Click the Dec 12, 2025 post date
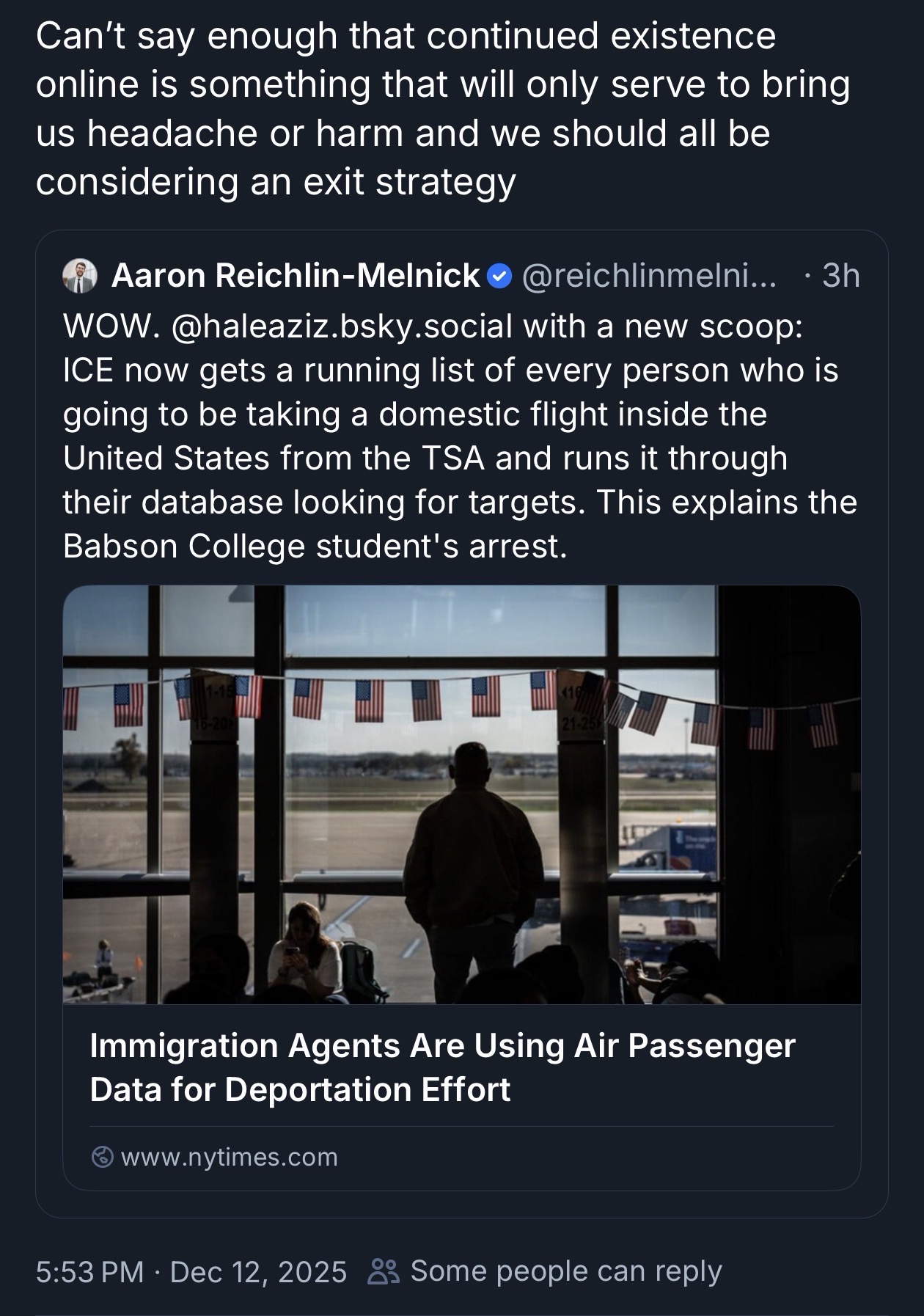Viewport: 924px width, 1316px height. [258, 1271]
